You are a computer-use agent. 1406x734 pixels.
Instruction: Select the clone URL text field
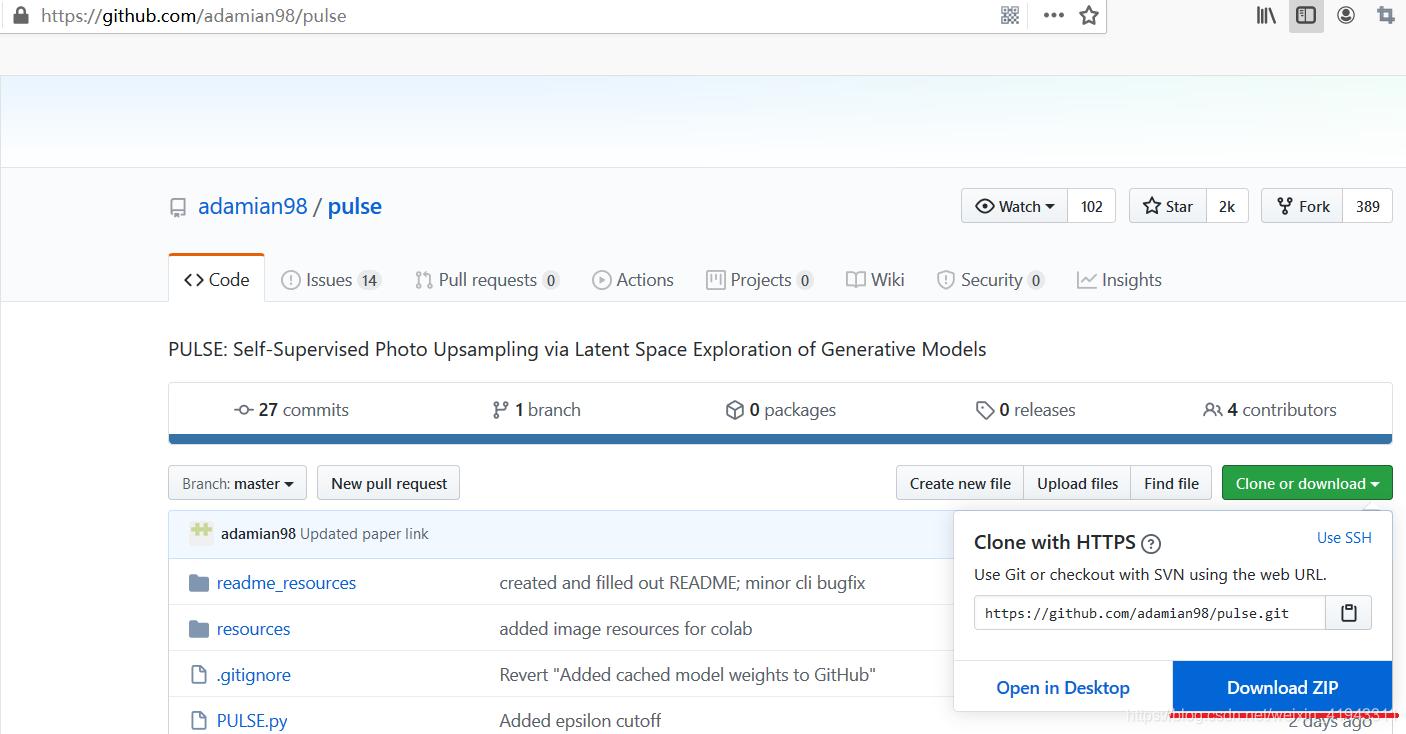click(1150, 613)
